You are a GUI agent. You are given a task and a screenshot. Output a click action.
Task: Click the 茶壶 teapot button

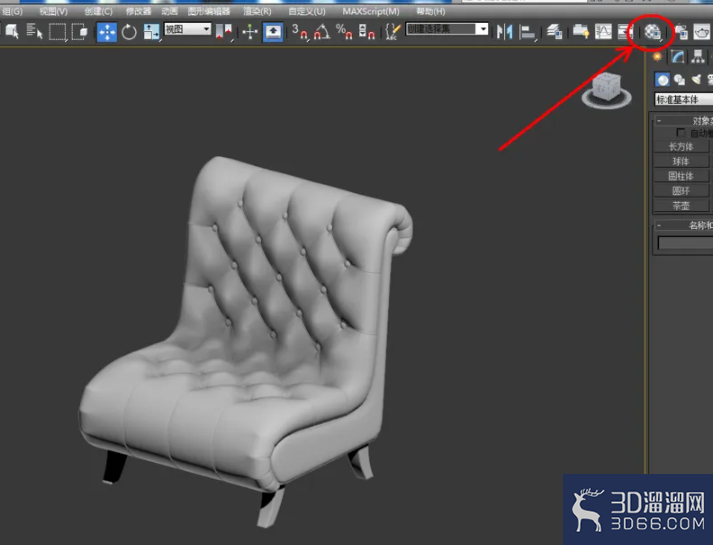point(681,205)
